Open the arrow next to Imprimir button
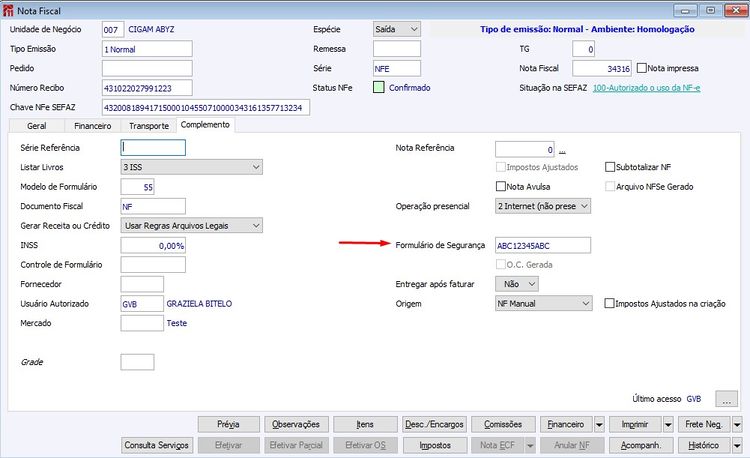 pyautogui.click(x=668, y=424)
